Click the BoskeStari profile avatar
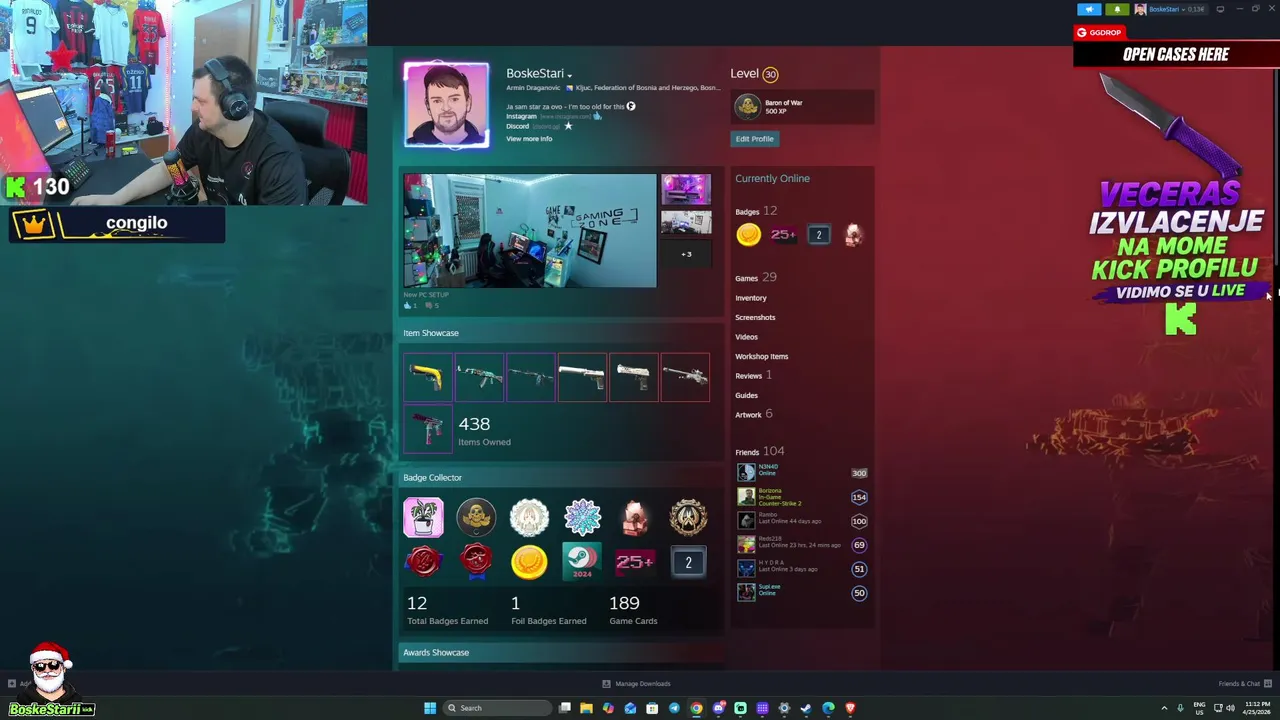1280x720 pixels. coord(446,105)
